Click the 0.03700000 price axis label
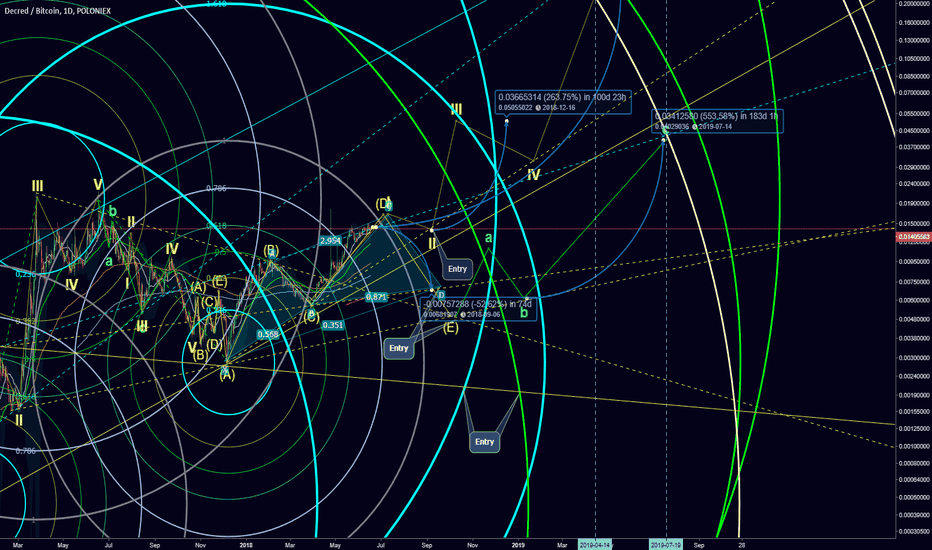This screenshot has height=550, width=932. [914, 147]
